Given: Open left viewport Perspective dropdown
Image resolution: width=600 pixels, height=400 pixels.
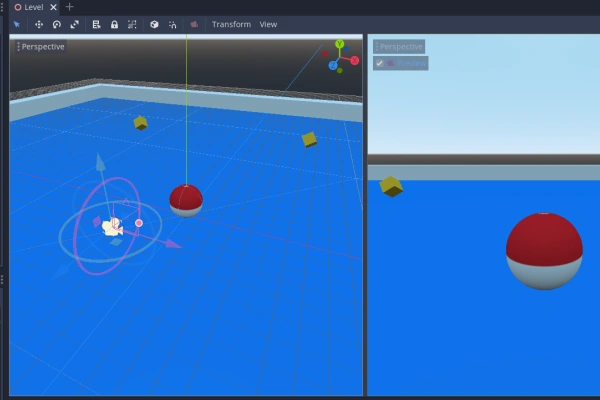Looking at the screenshot, I should [x=41, y=47].
